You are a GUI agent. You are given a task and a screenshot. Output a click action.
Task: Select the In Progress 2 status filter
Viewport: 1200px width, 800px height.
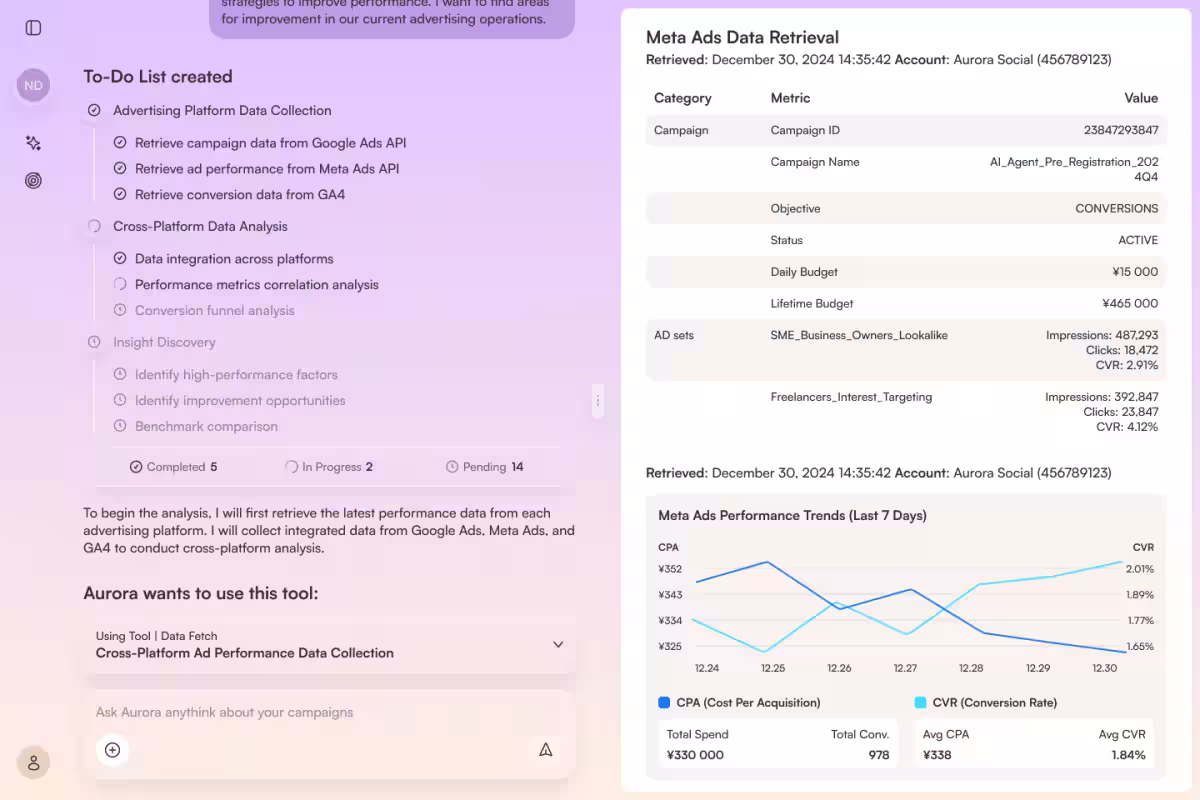329,467
